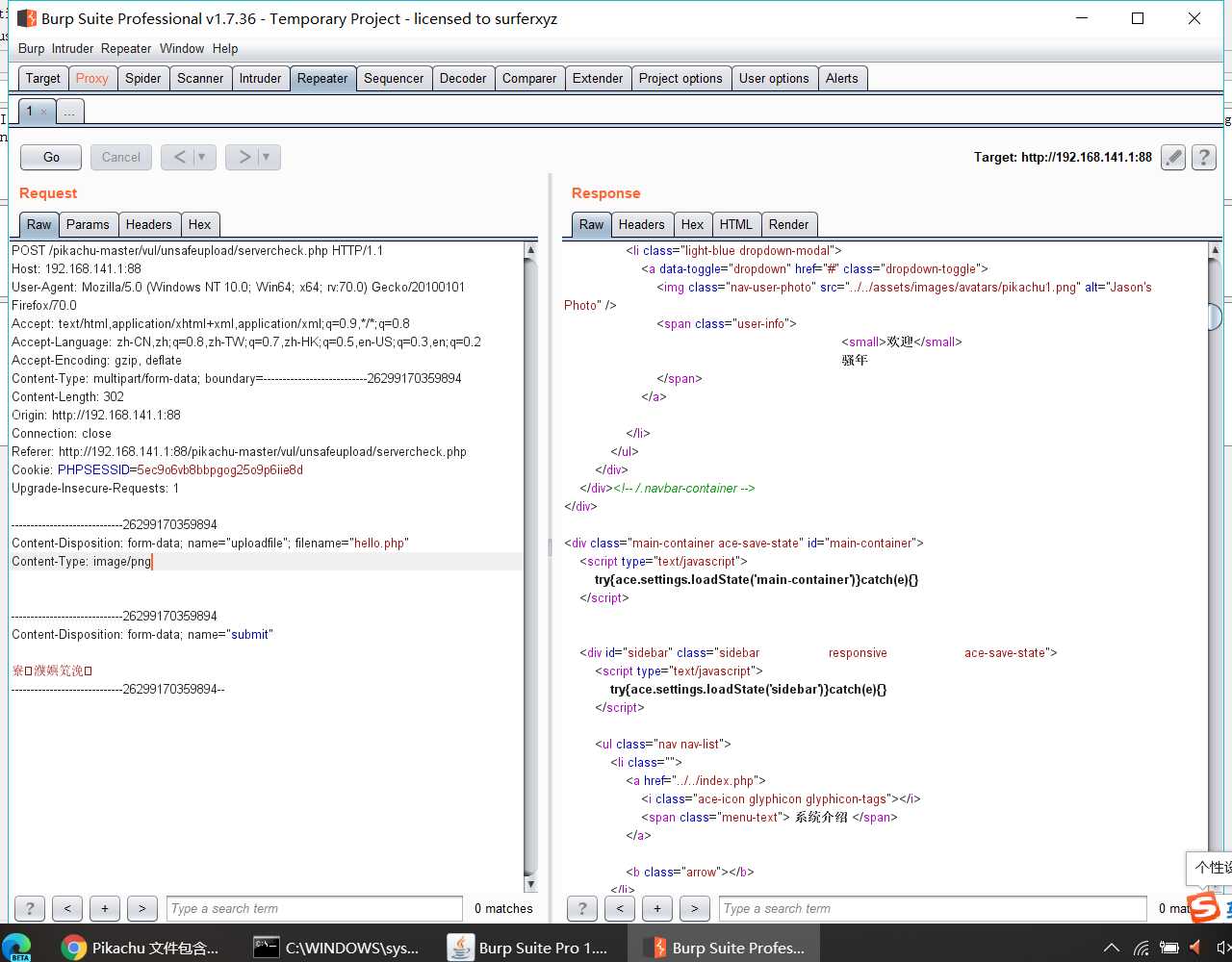Open the Params tab of the request
The height and width of the screenshot is (962, 1232).
(88, 224)
